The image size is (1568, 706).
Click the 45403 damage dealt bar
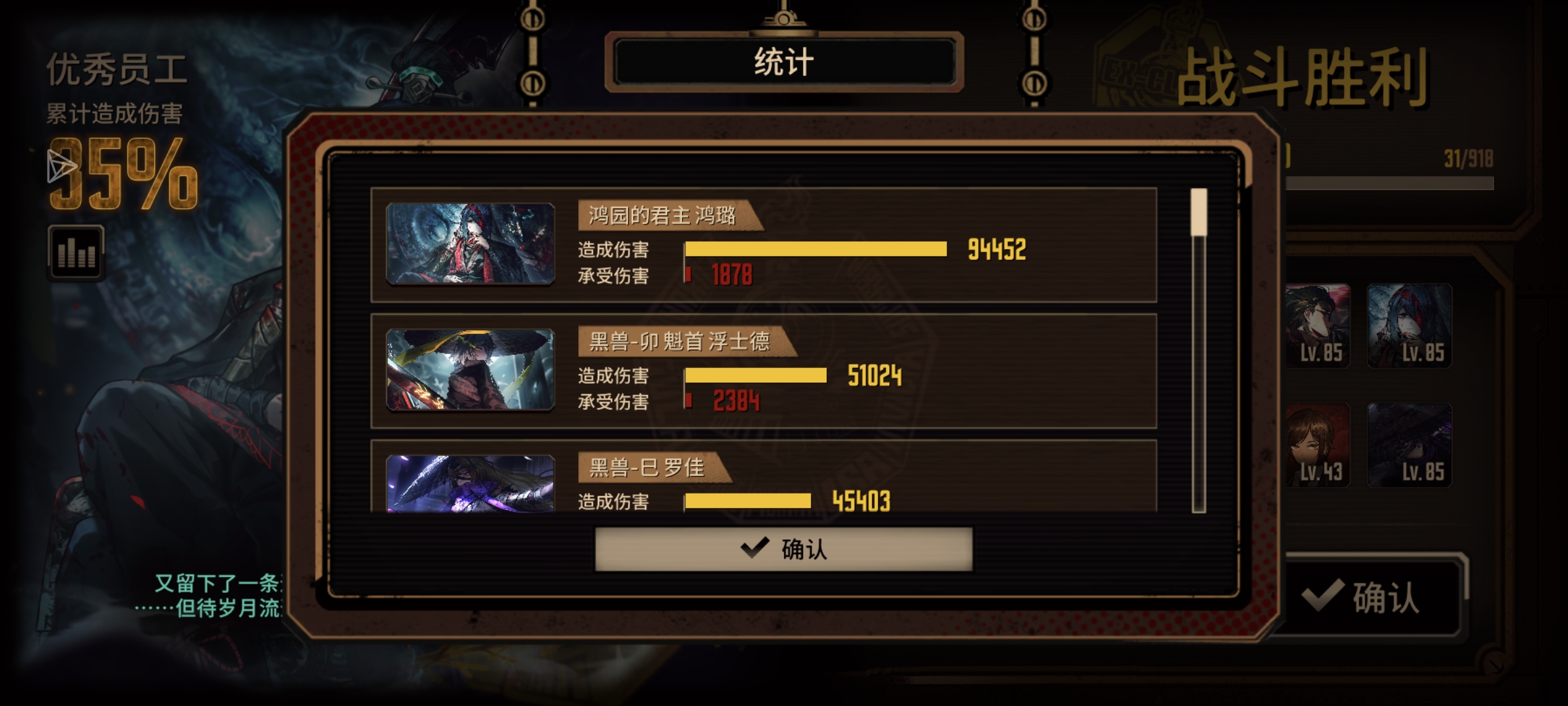click(747, 501)
